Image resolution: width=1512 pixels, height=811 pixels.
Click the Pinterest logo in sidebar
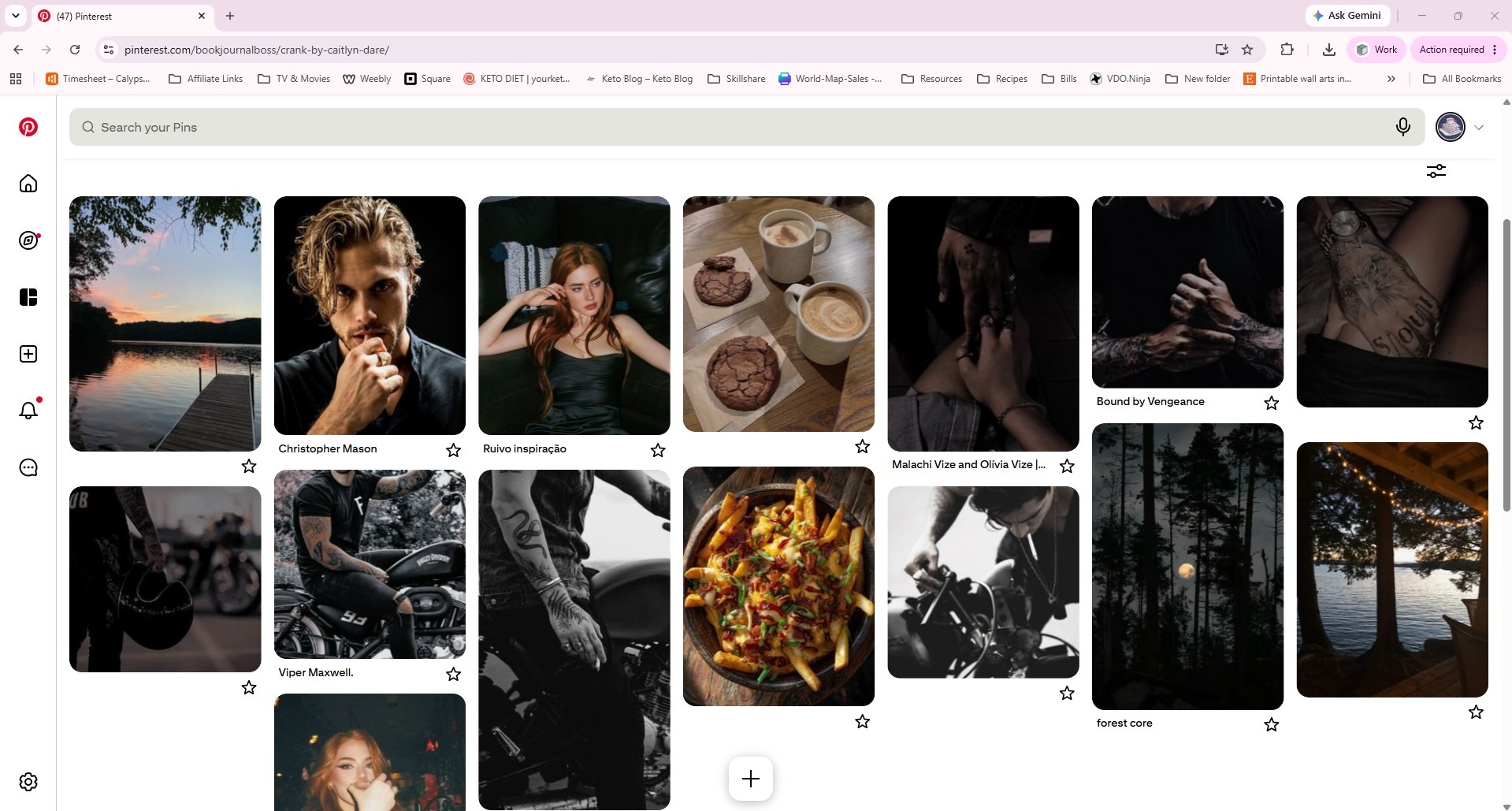[28, 127]
